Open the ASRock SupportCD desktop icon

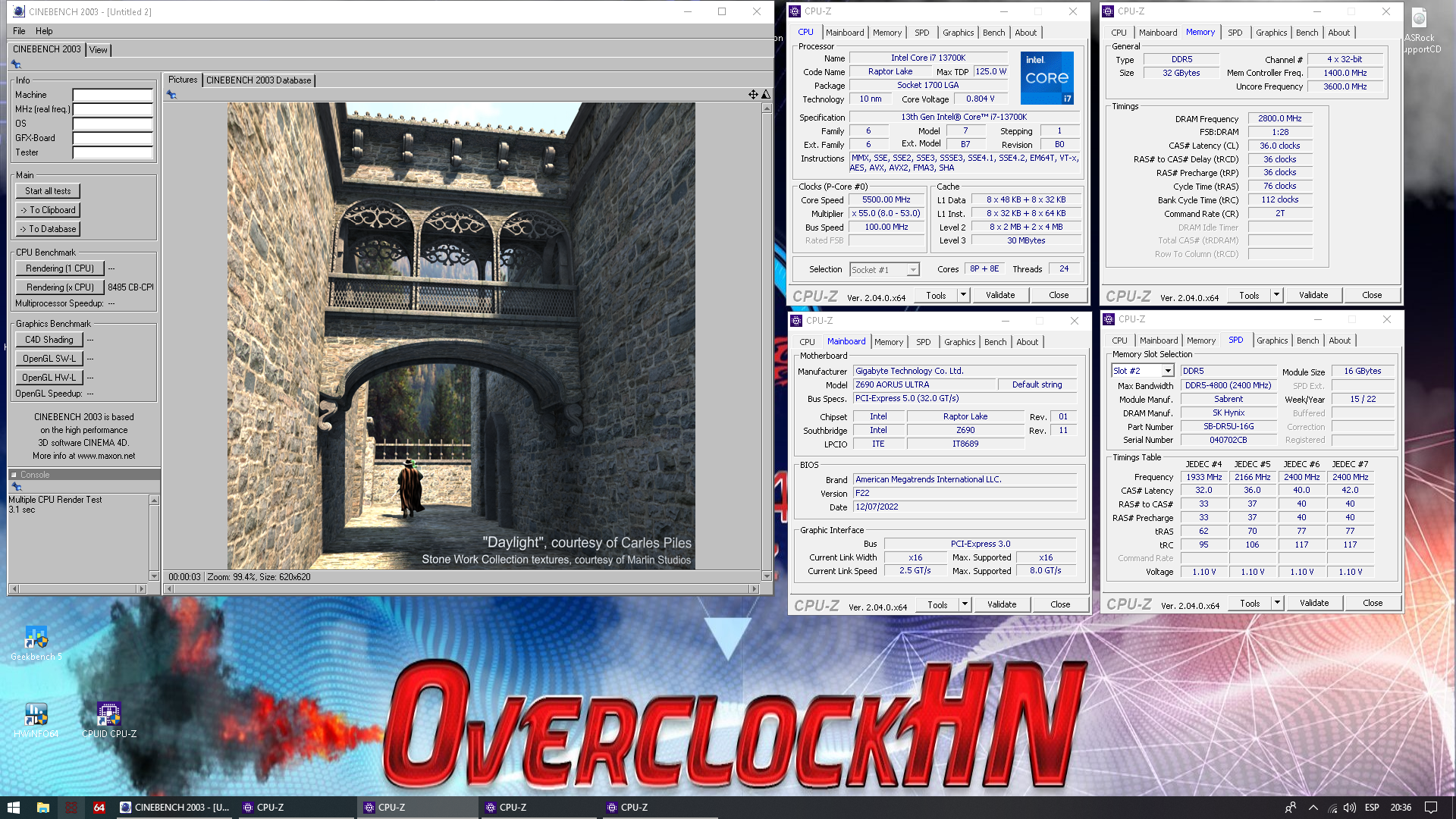tap(1421, 30)
